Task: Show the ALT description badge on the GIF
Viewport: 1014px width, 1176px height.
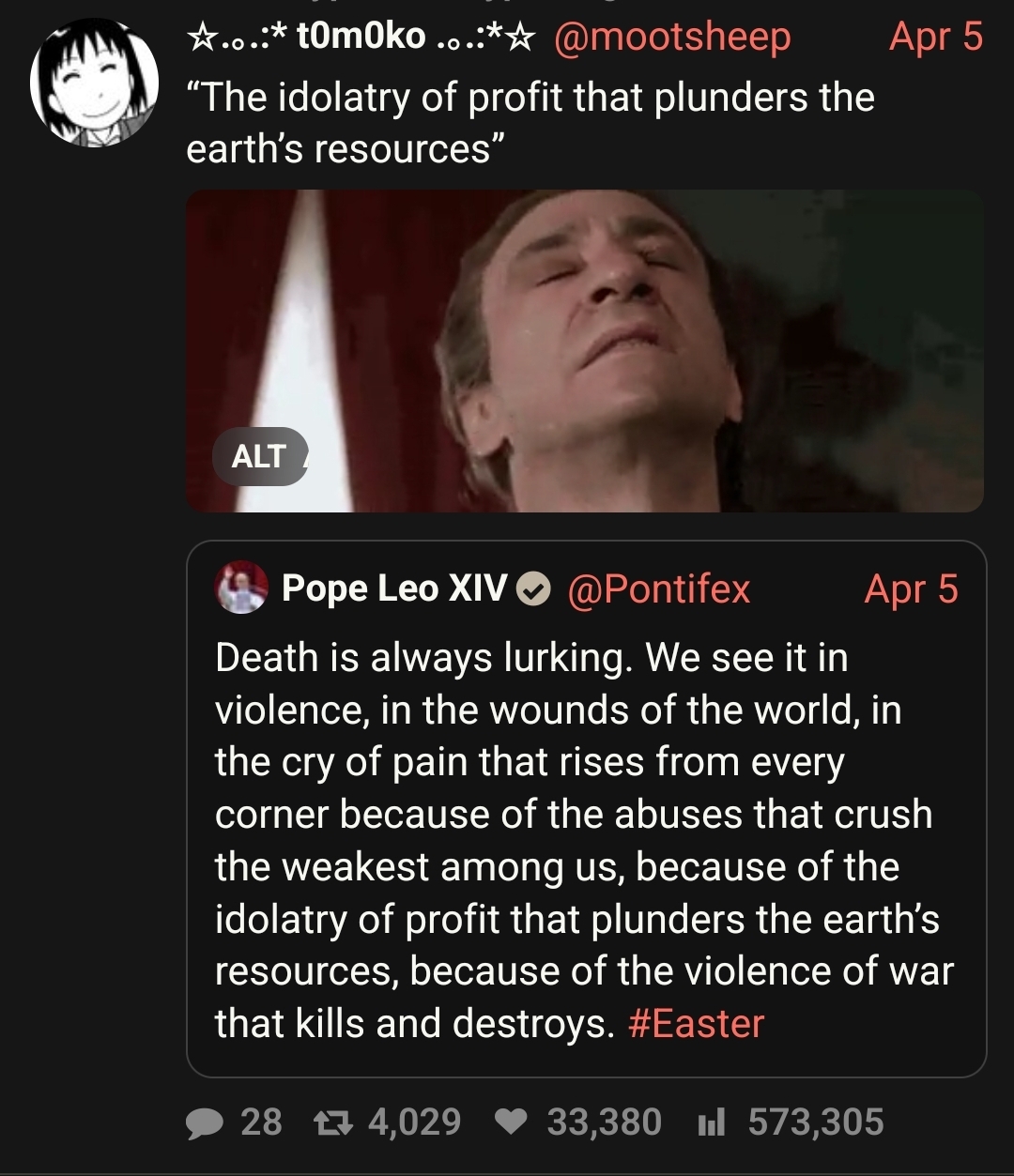Action: click(259, 456)
